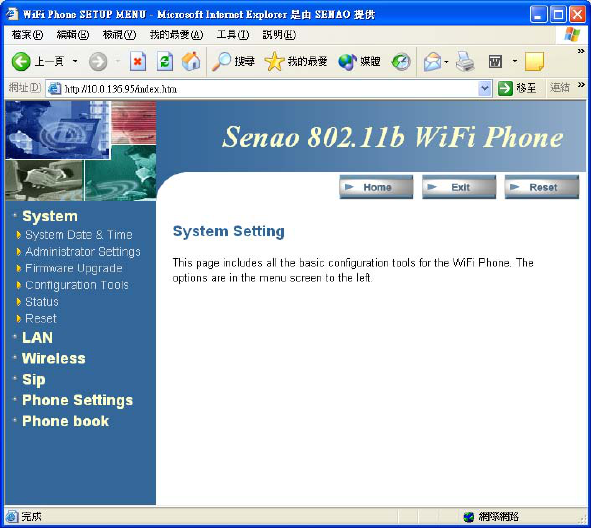Open the Back button history dropdown arrow
The height and width of the screenshot is (528, 591).
click(x=75, y=61)
